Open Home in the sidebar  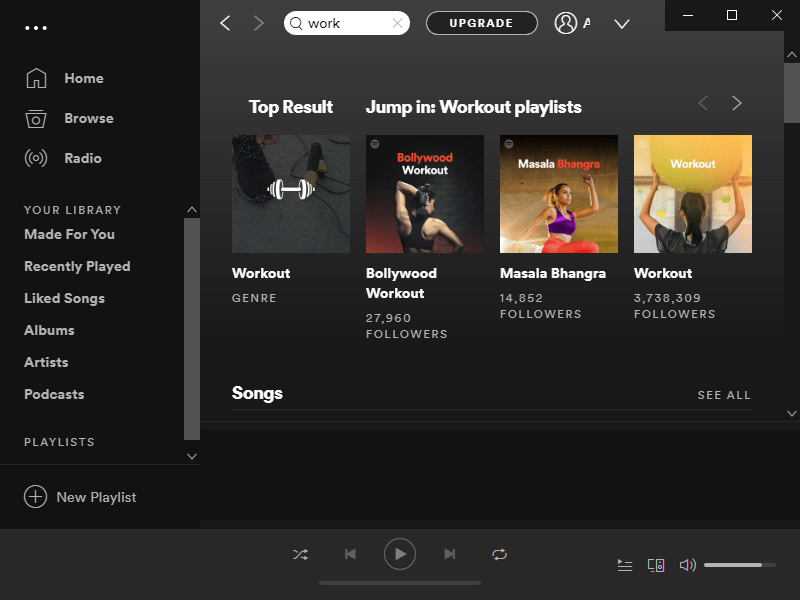tap(84, 78)
